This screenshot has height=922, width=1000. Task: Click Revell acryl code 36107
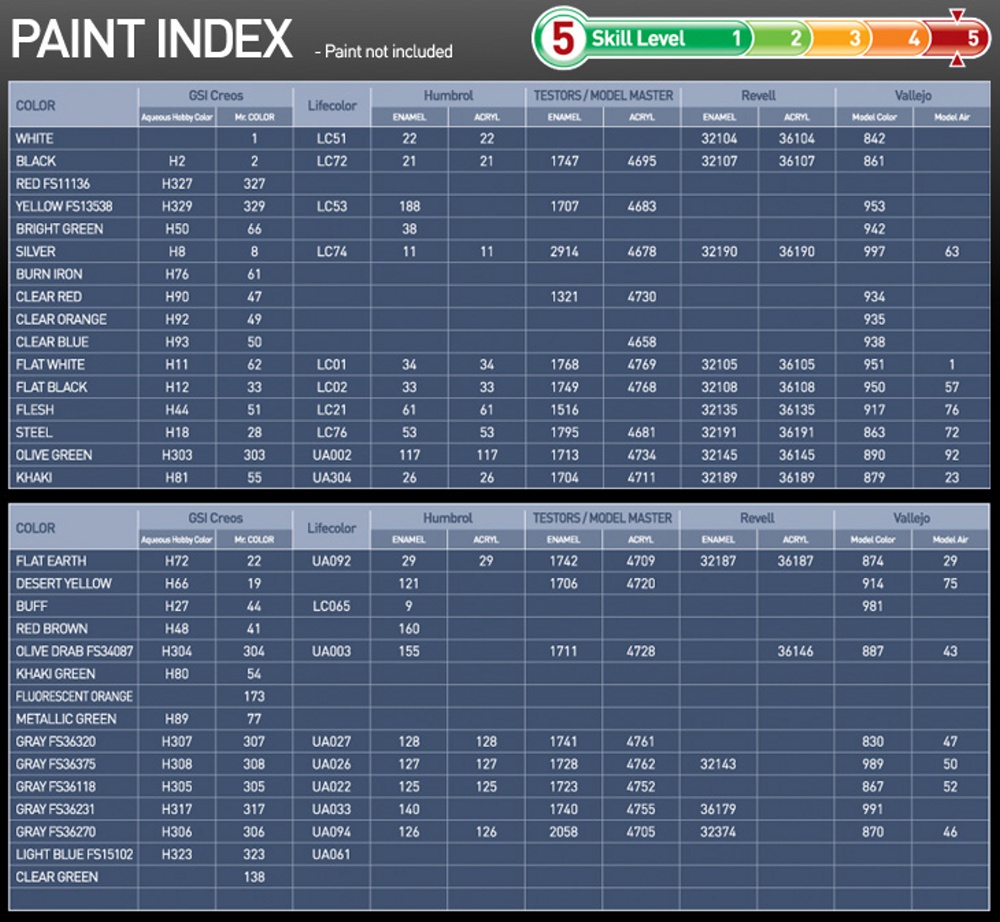(x=797, y=161)
